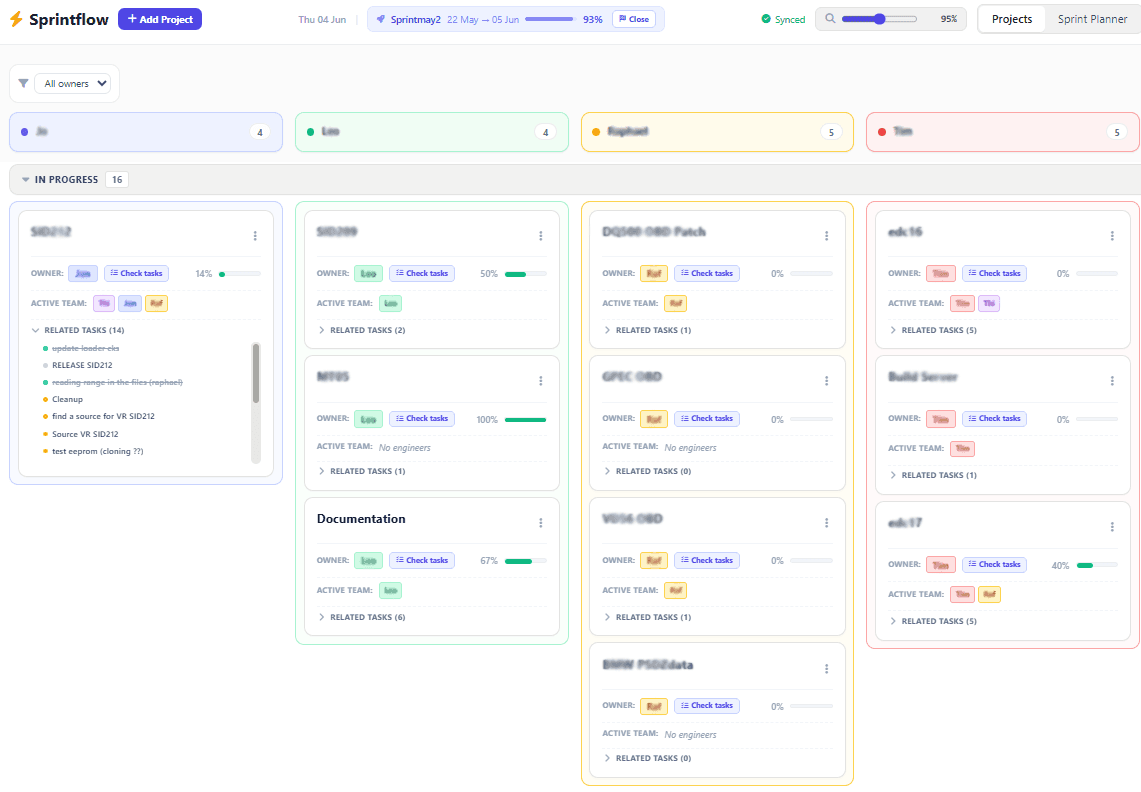Click the IN PROGRESS count badge 16
Viewport: 1141px width, 792px height.
(x=116, y=180)
